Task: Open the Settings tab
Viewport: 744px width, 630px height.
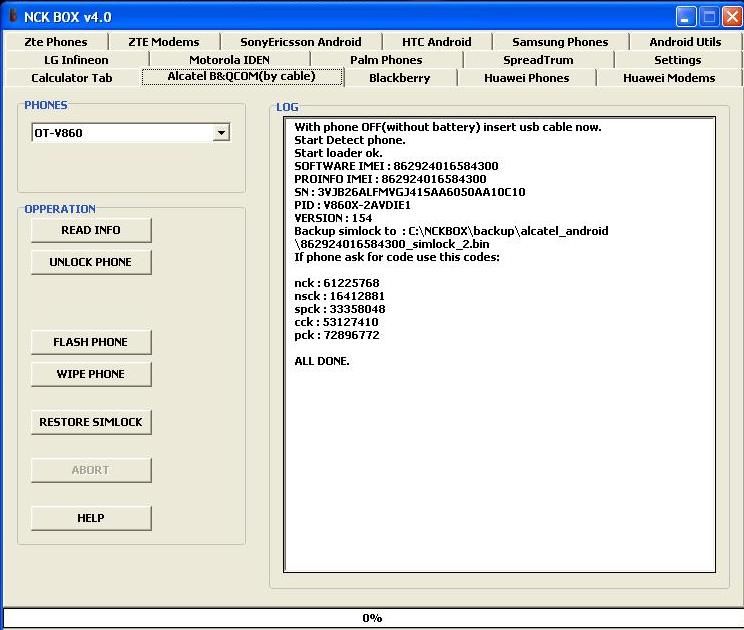Action: [x=677, y=60]
